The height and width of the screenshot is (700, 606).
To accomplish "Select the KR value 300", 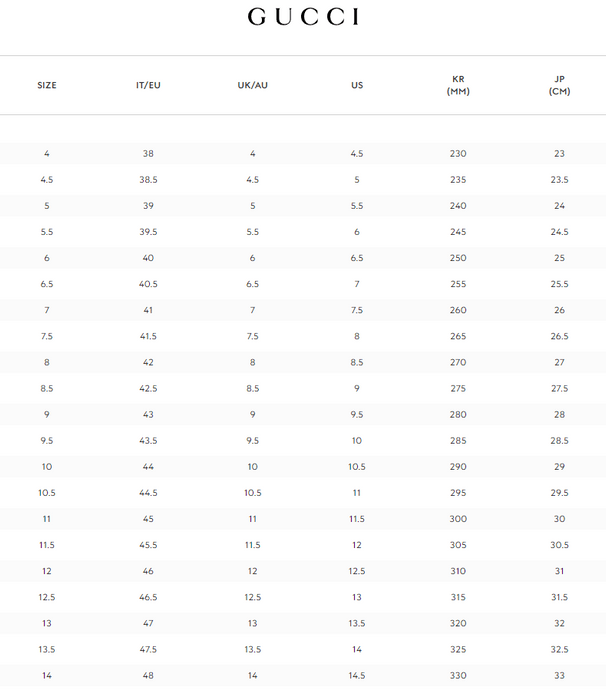I will (x=458, y=519).
